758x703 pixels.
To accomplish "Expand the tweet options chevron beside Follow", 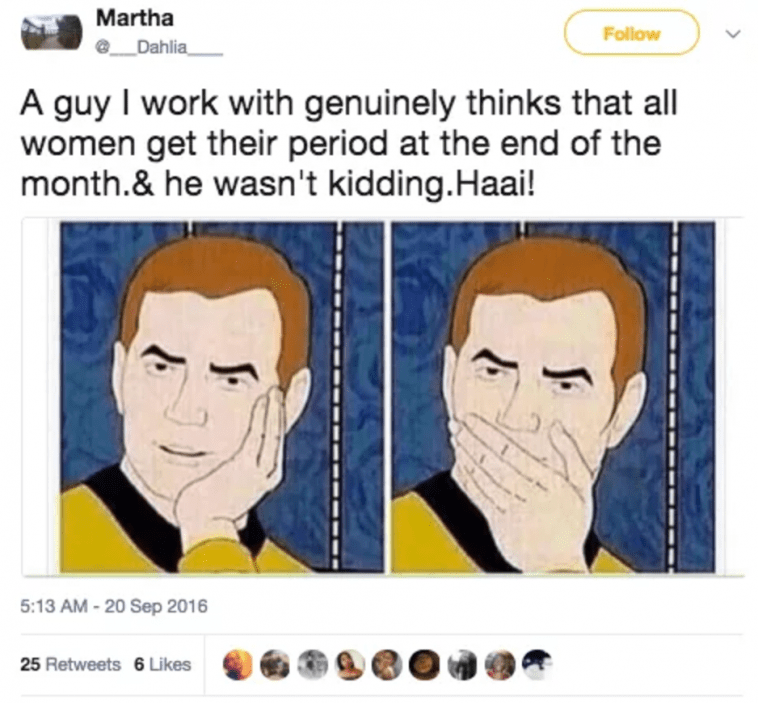I will point(733,34).
